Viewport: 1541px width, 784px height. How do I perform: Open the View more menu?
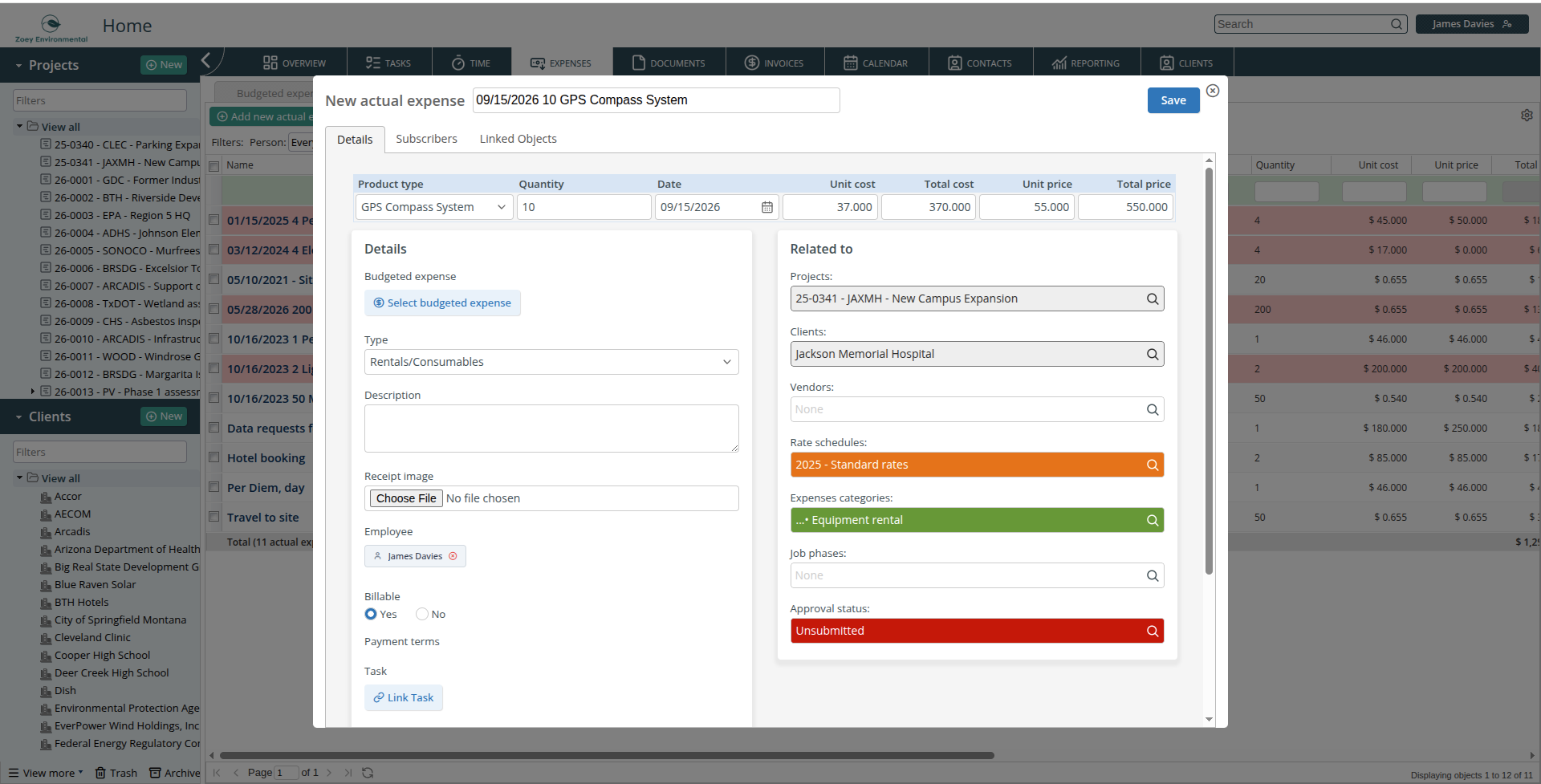pos(46,773)
